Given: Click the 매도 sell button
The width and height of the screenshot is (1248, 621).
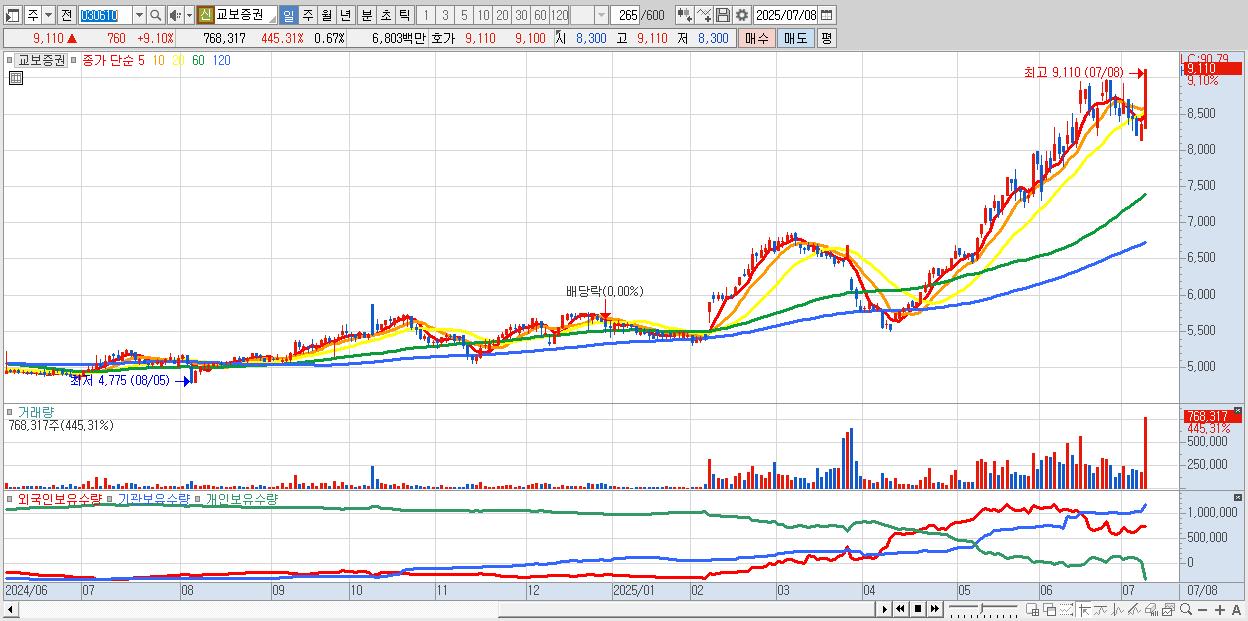Looking at the screenshot, I should 795,38.
